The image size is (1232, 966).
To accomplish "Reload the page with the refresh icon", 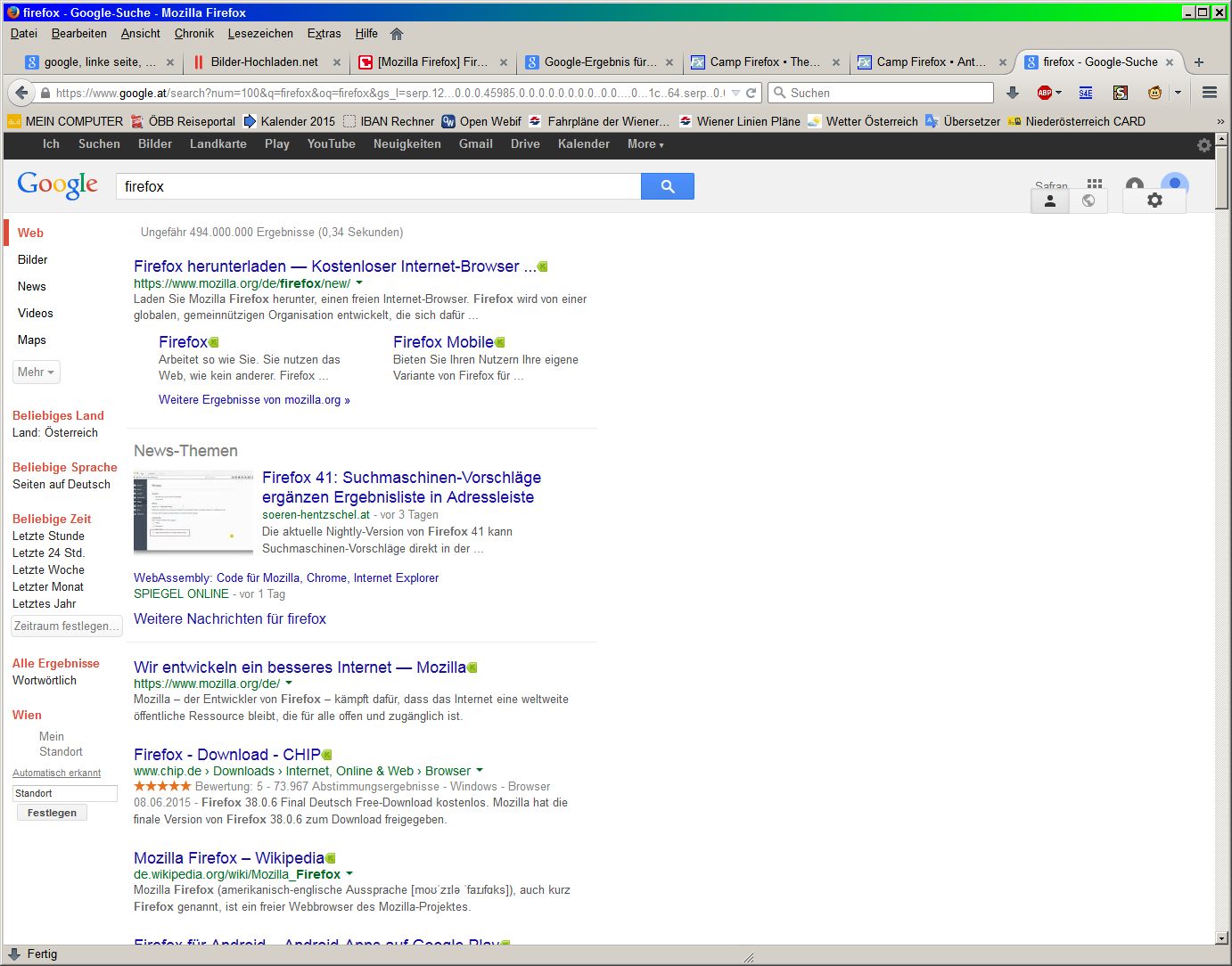I will 752,93.
